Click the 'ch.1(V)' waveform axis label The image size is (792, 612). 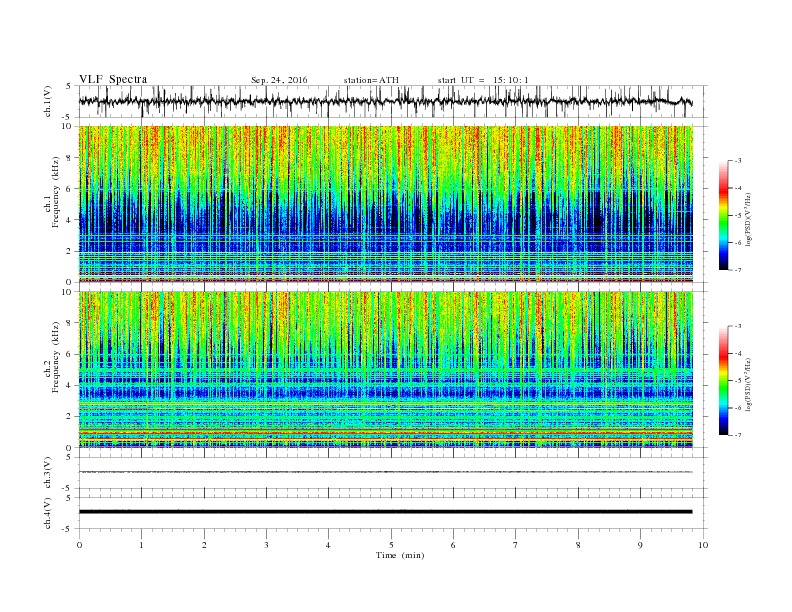tap(47, 102)
